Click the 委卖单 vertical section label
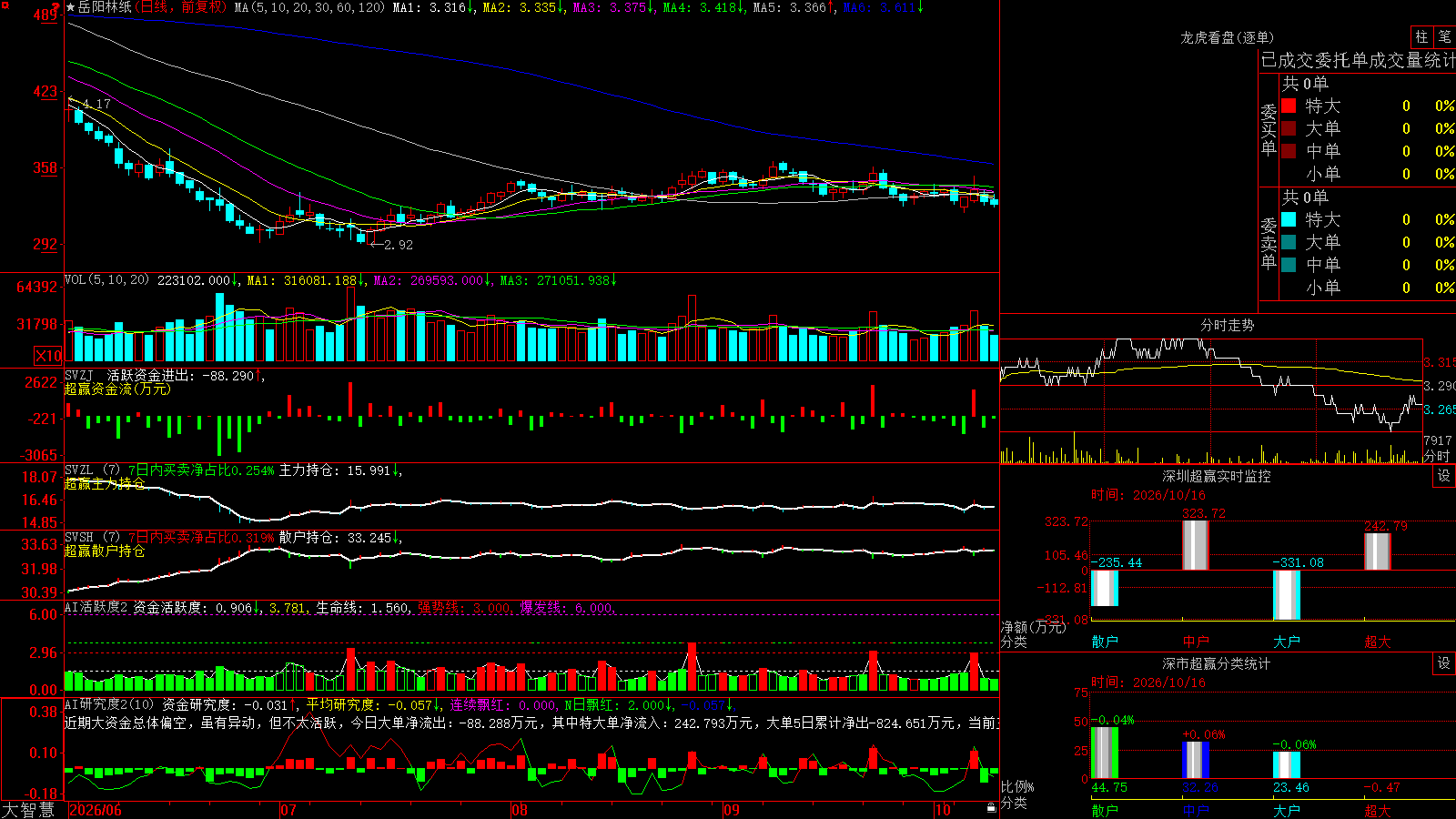The height and width of the screenshot is (819, 1456). coord(1269,243)
